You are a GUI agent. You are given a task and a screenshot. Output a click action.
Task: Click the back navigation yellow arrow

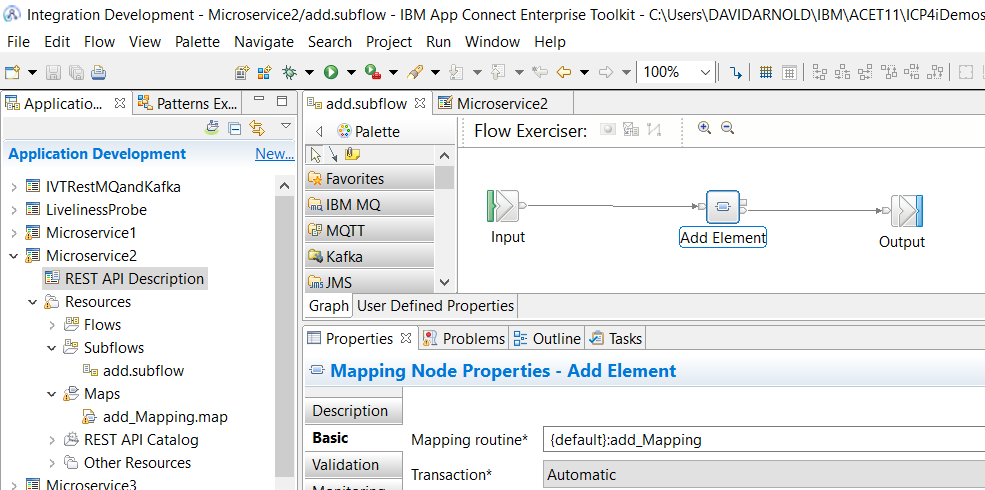pyautogui.click(x=564, y=72)
